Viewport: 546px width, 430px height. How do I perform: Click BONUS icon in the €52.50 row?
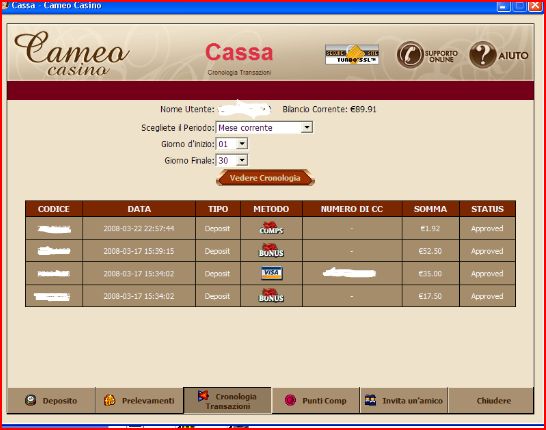click(271, 251)
